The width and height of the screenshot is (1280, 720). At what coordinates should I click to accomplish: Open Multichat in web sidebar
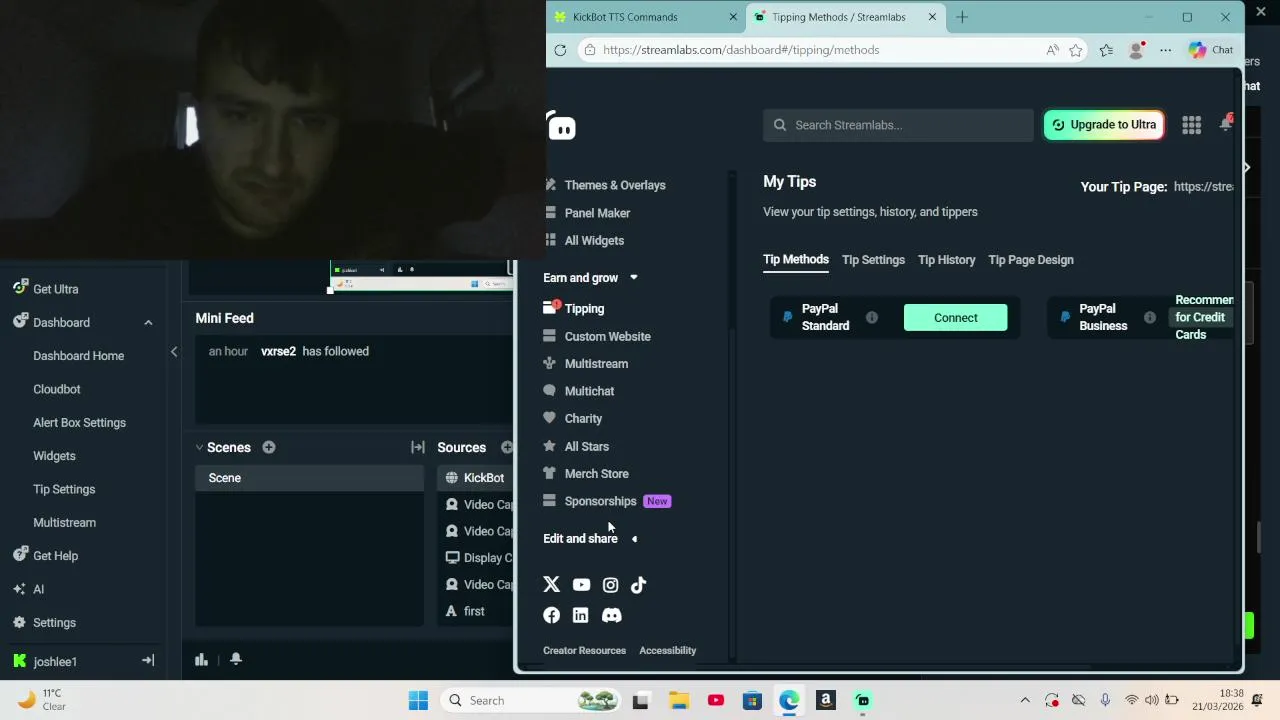click(x=589, y=392)
